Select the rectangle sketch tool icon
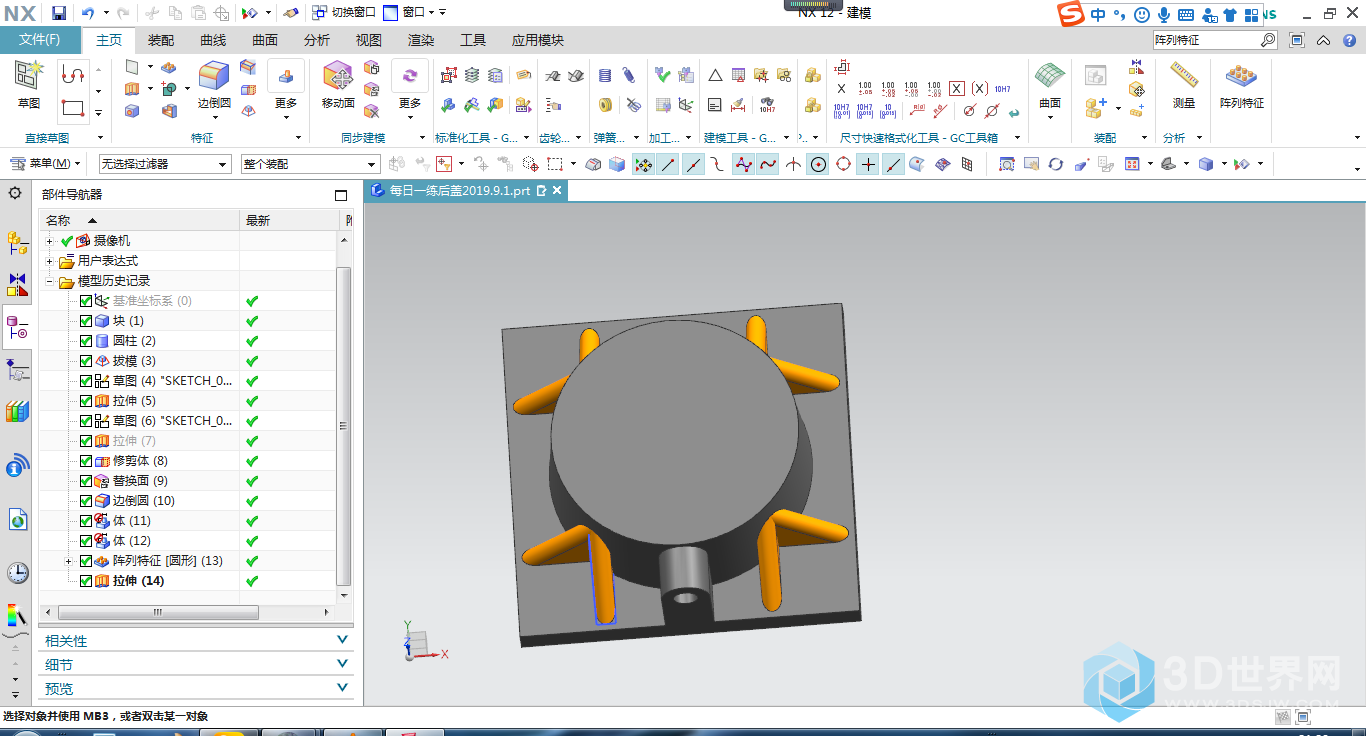 (72, 107)
